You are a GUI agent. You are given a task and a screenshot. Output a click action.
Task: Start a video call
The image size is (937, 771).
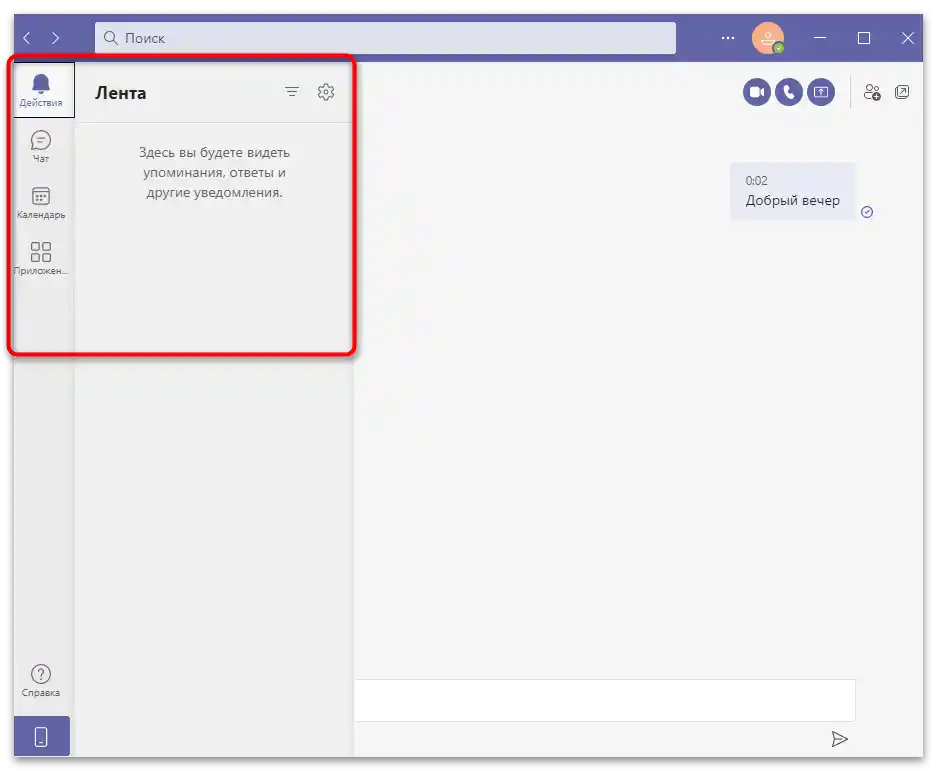coord(757,92)
